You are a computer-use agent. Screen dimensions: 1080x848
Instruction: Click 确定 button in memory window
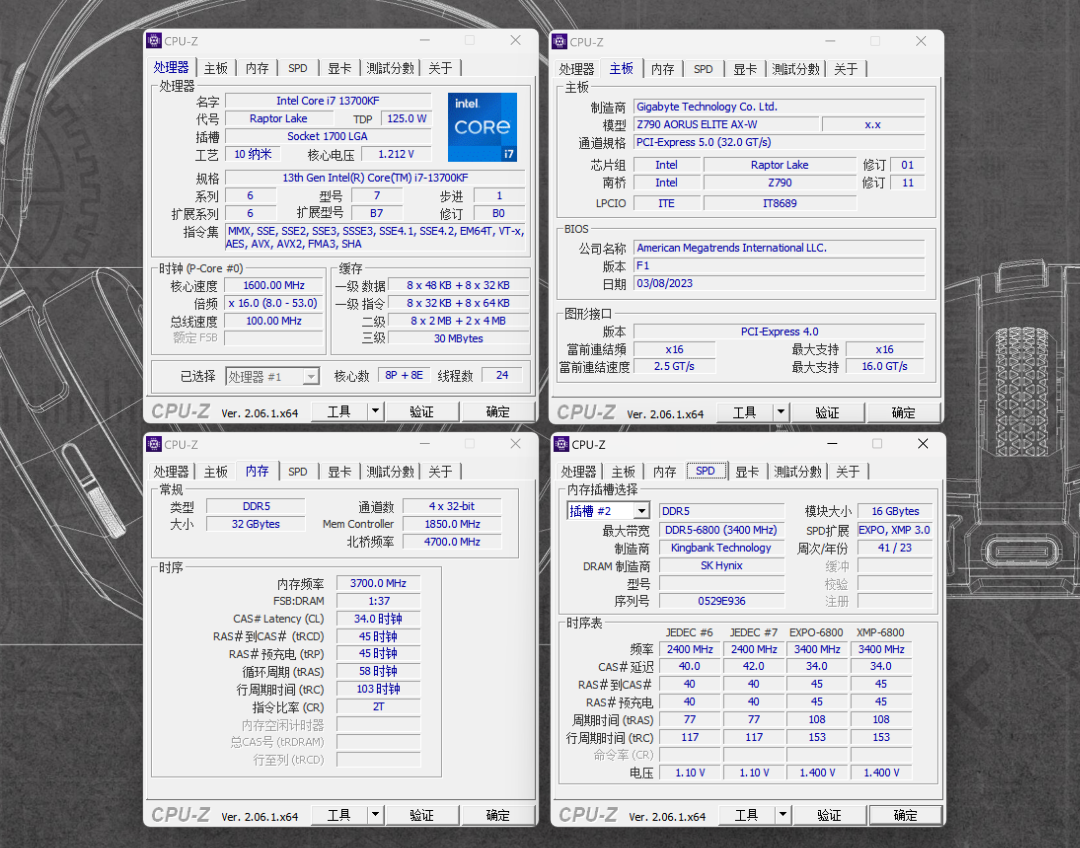497,815
